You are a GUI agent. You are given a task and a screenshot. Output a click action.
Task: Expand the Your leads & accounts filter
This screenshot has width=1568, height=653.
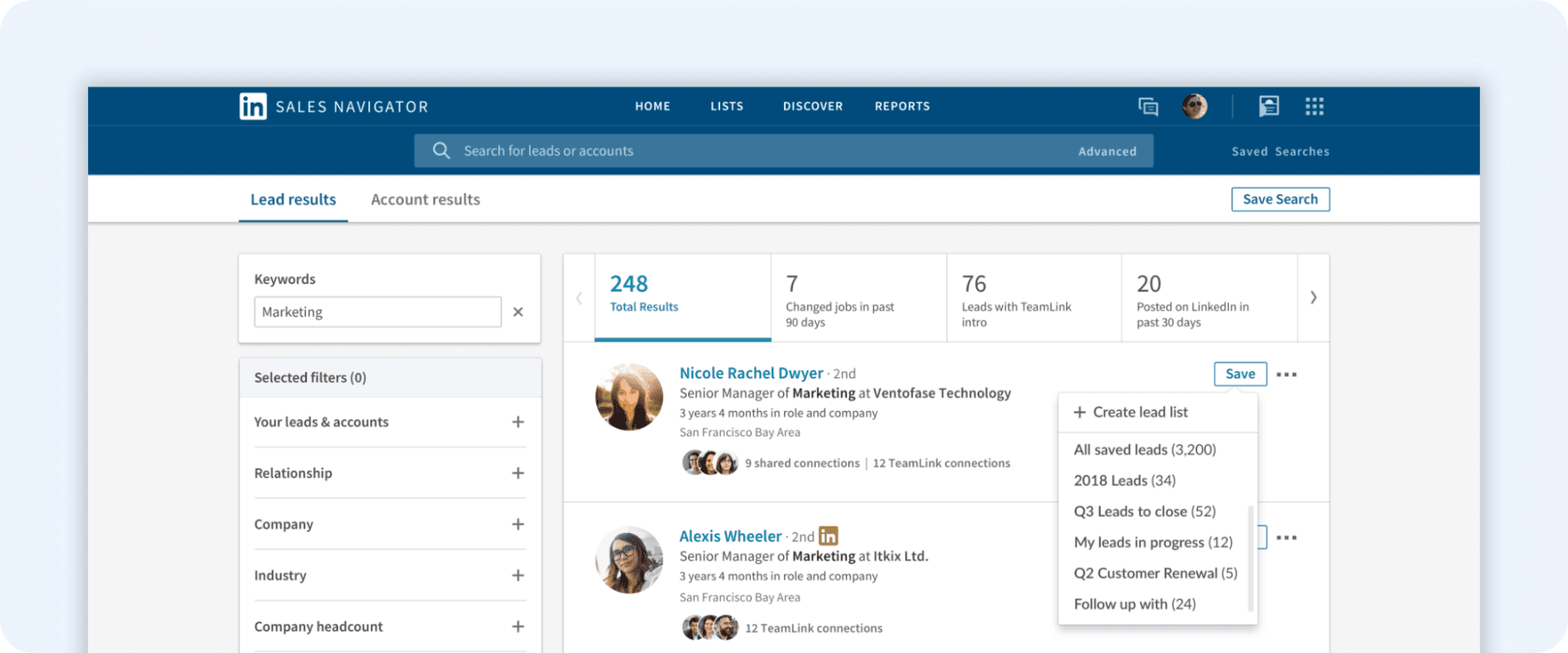(x=518, y=422)
